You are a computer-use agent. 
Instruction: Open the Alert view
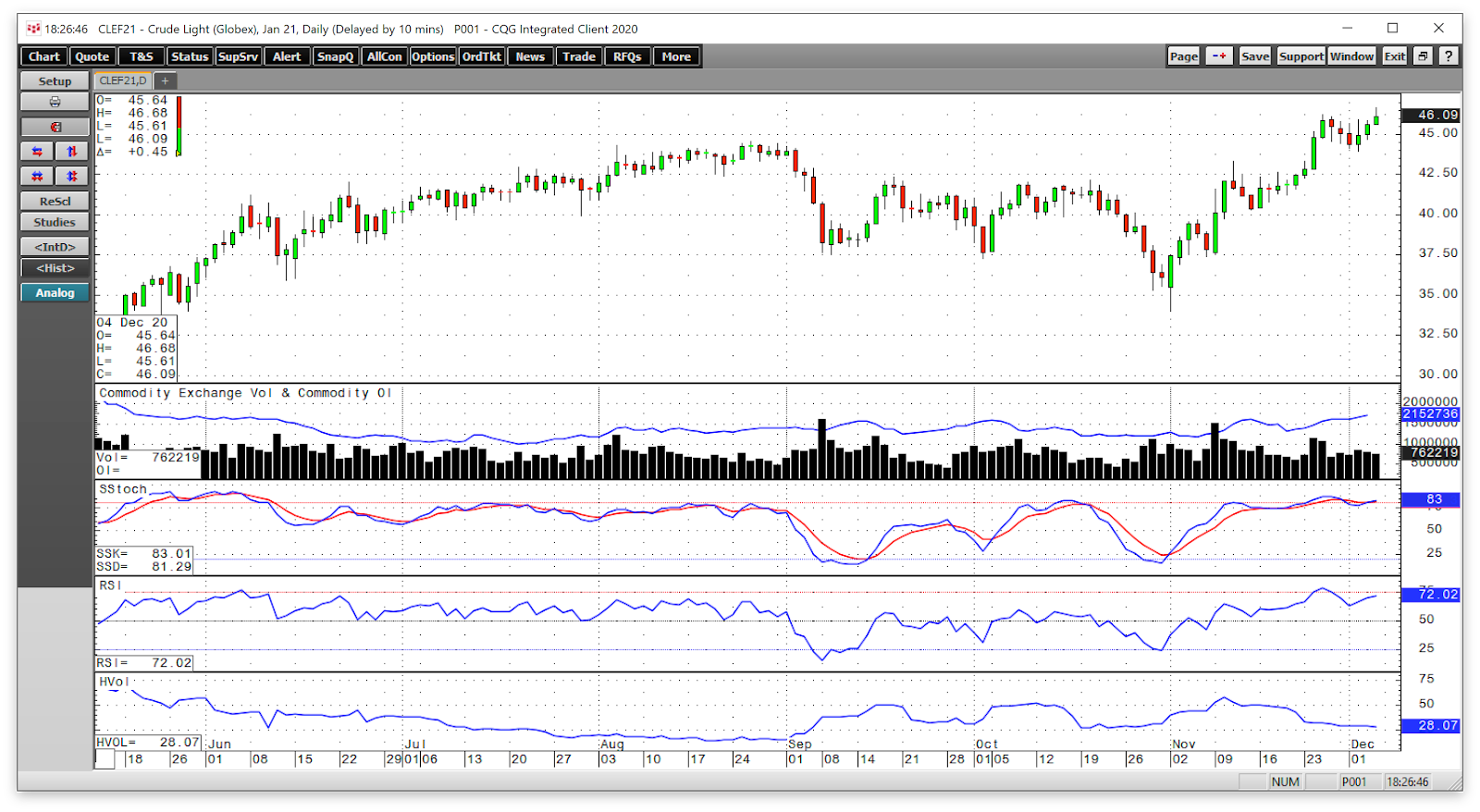pyautogui.click(x=287, y=56)
